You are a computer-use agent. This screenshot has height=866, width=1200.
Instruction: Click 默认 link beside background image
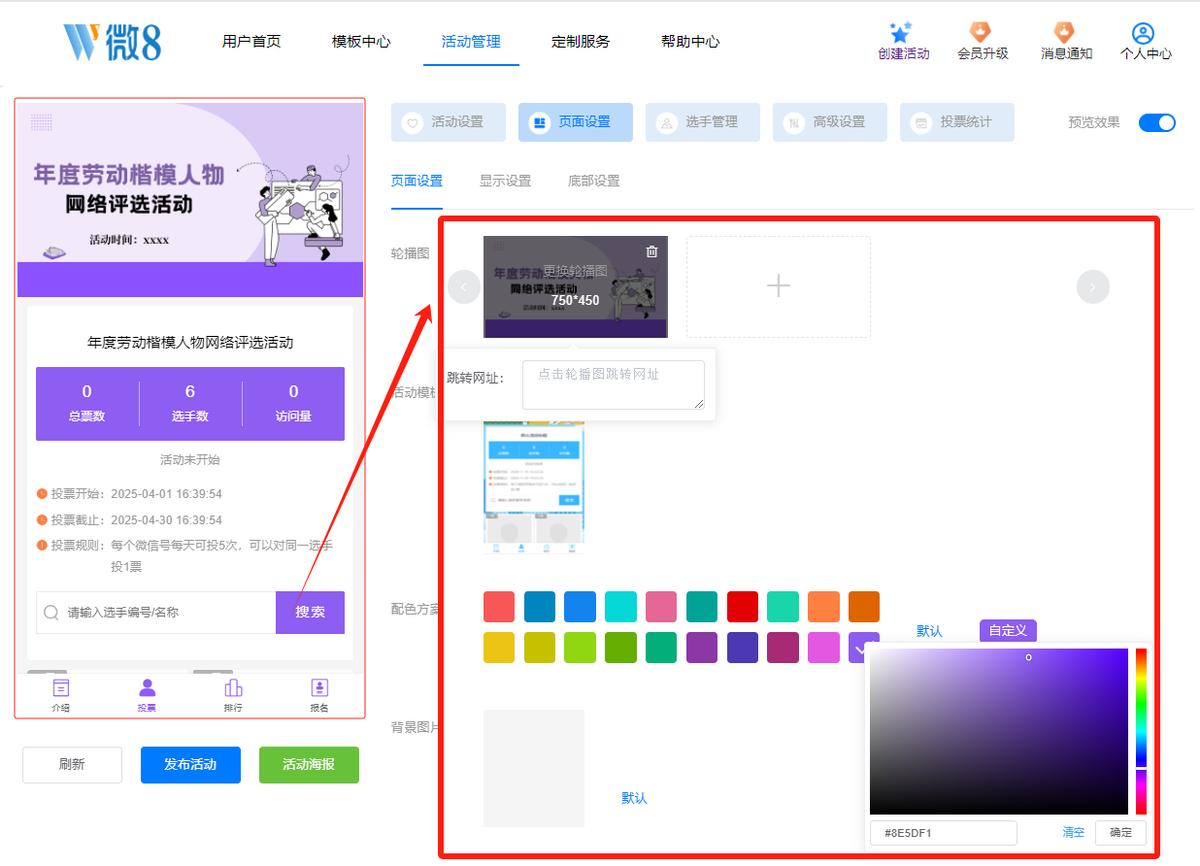tap(634, 798)
